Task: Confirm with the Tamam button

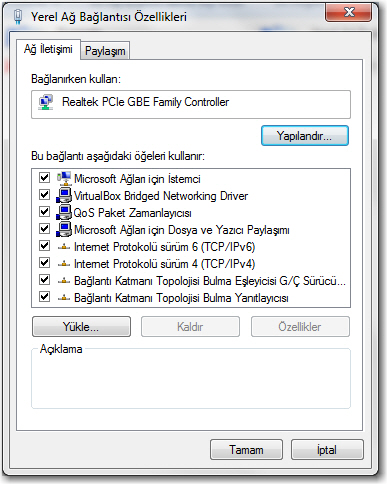Action: point(246,450)
